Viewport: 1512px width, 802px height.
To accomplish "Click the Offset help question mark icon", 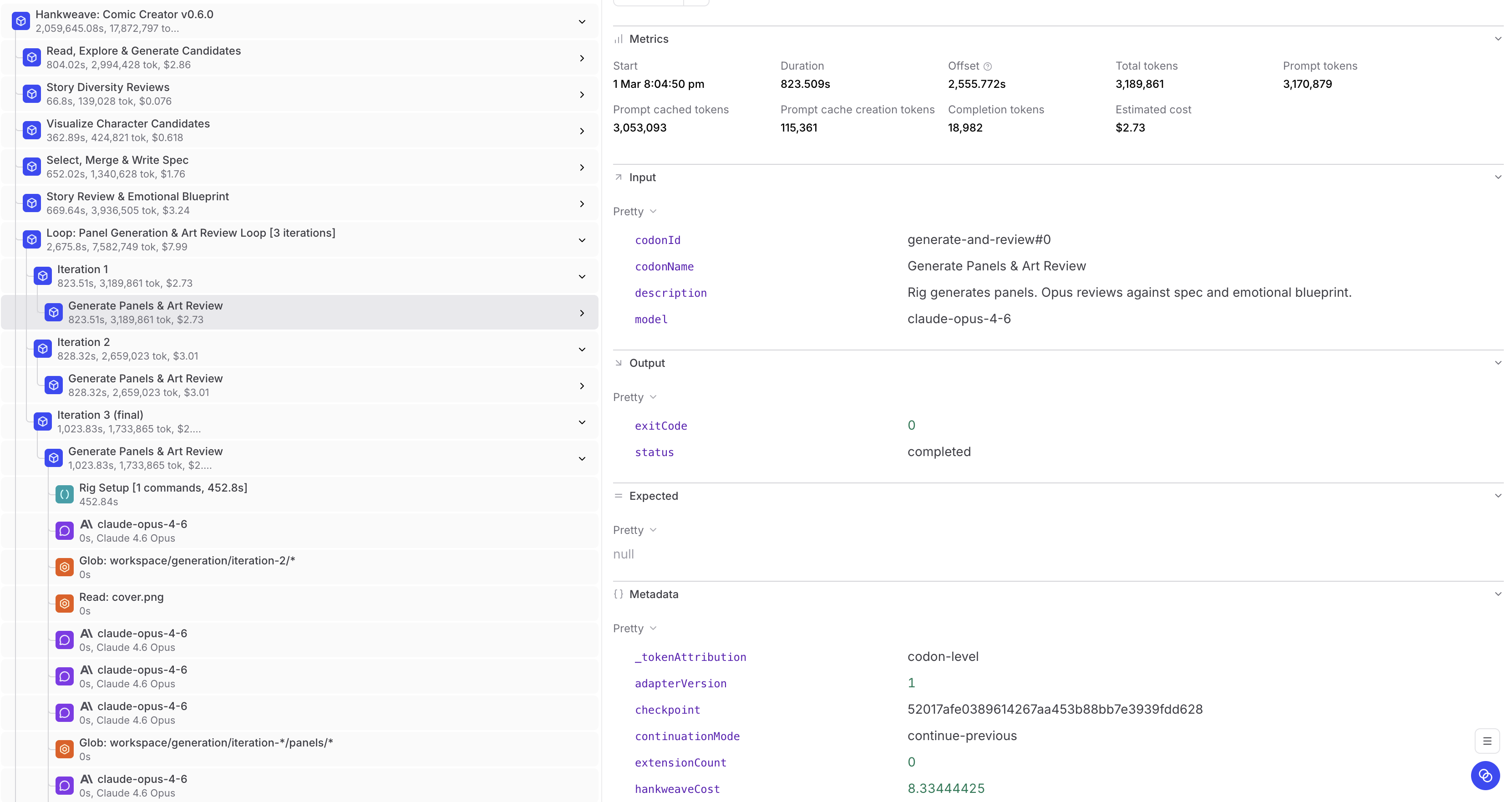I will (x=988, y=66).
